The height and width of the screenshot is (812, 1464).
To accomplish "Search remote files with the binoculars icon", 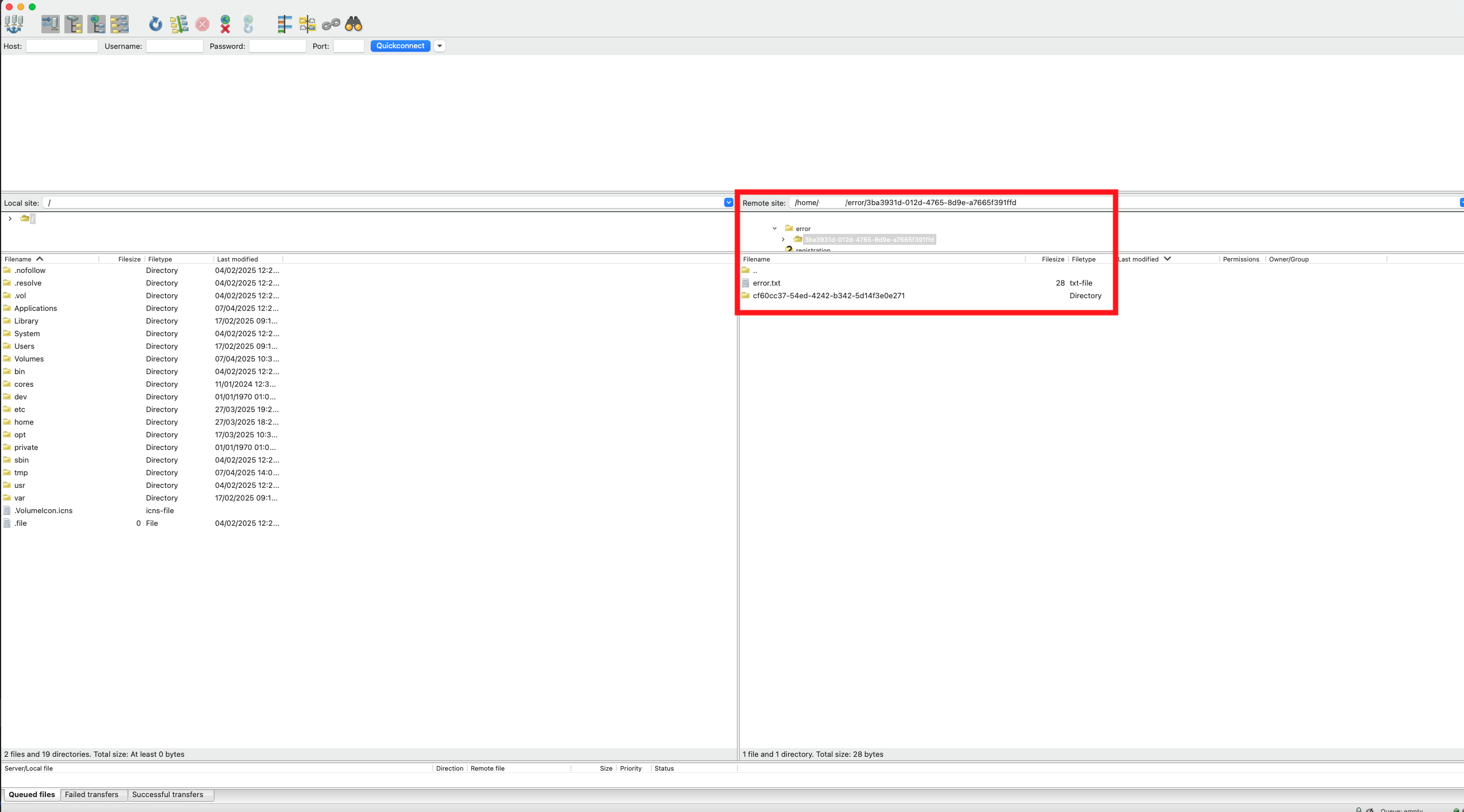I will tap(353, 24).
